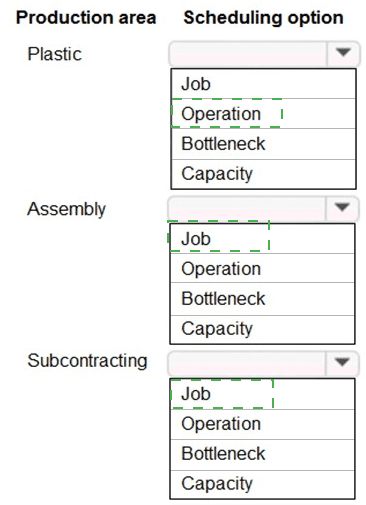This screenshot has width=366, height=505.
Task: Choose Job for the Subcontracting area
Action: [262, 394]
